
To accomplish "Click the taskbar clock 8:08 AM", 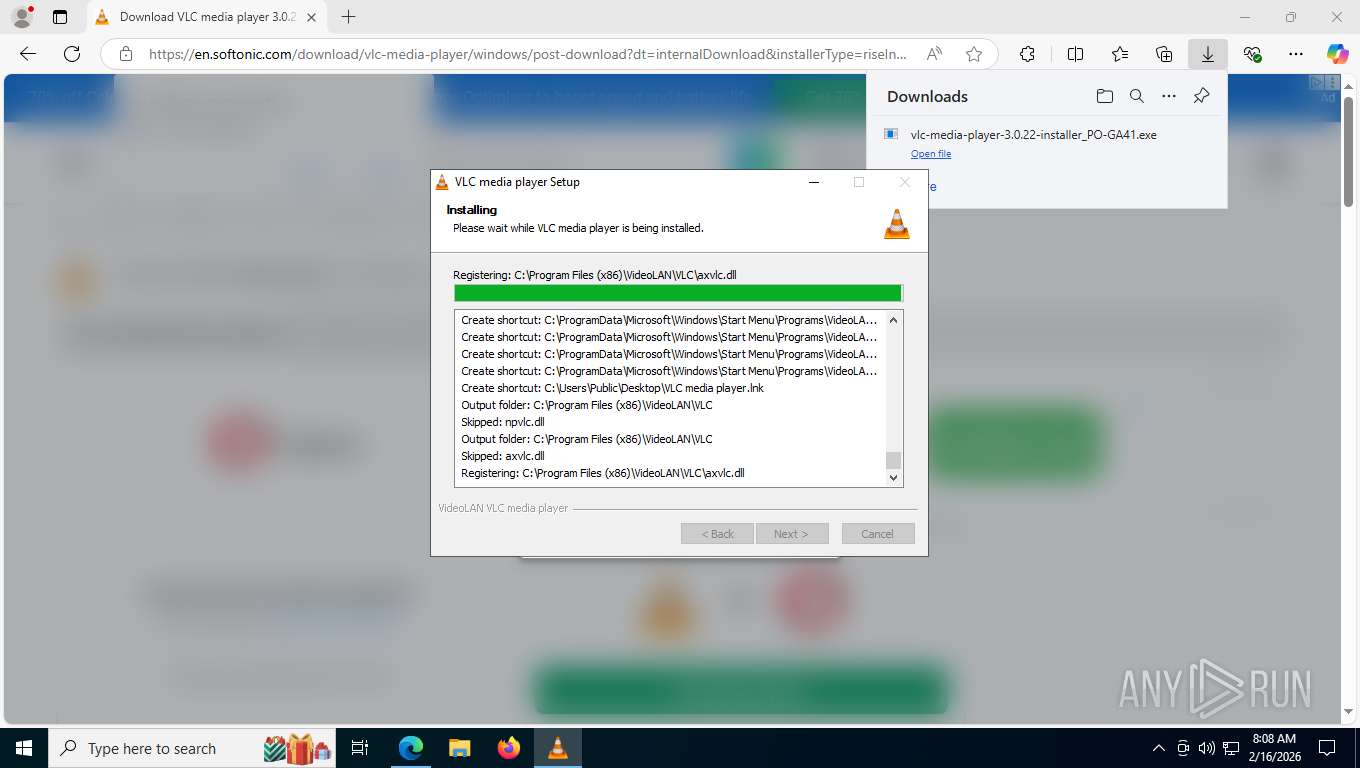I will [x=1274, y=739].
